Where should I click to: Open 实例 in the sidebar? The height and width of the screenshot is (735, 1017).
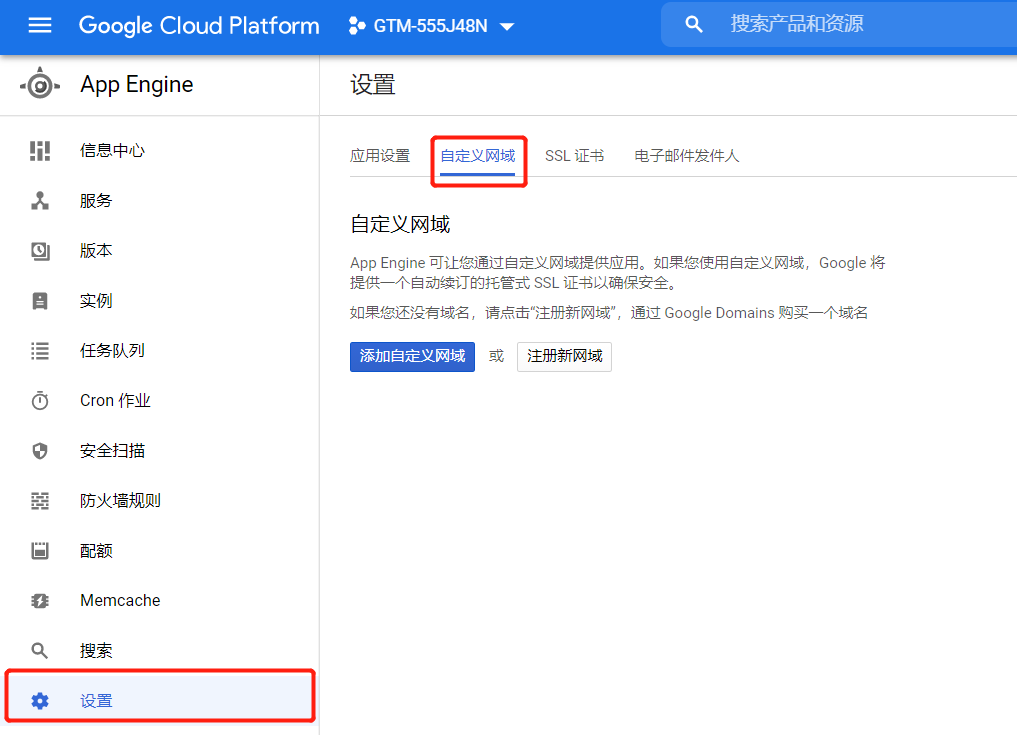160,301
